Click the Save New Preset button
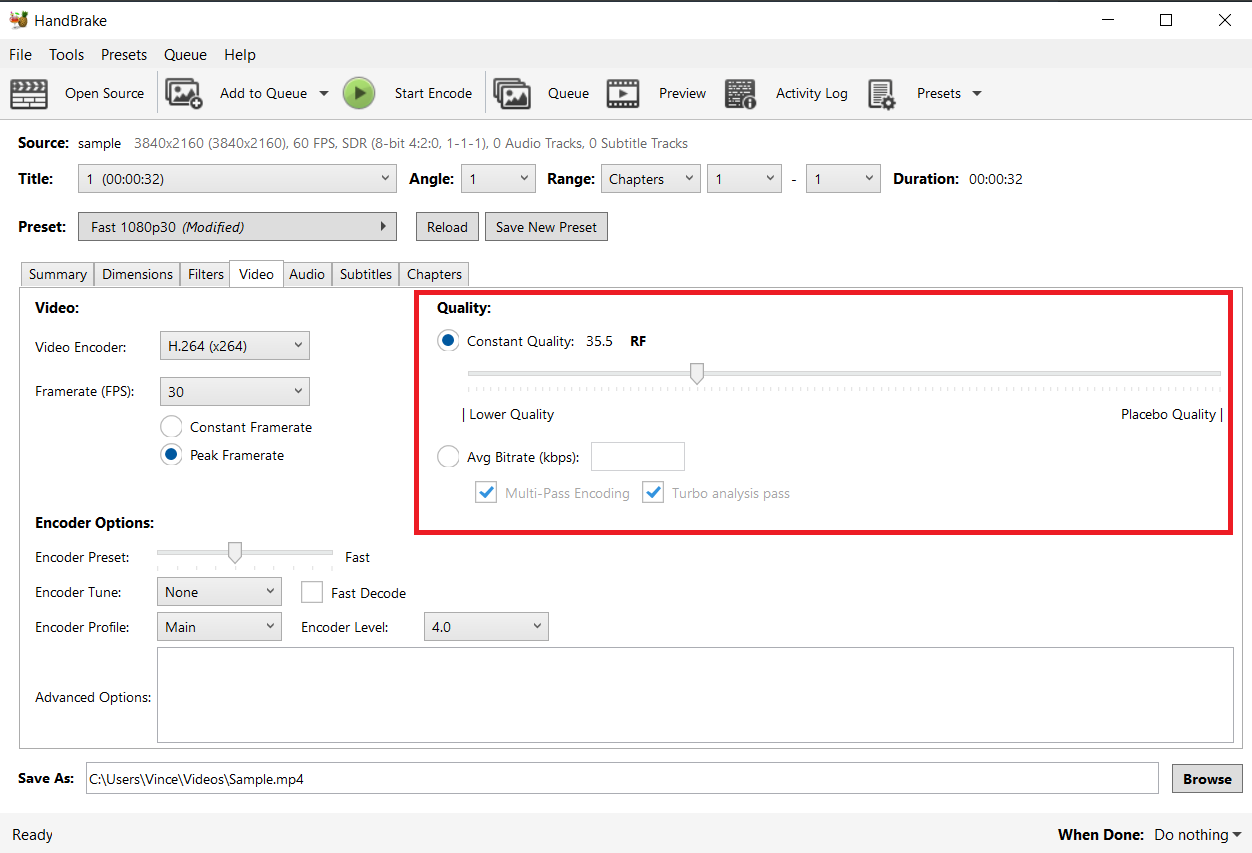 pyautogui.click(x=546, y=226)
